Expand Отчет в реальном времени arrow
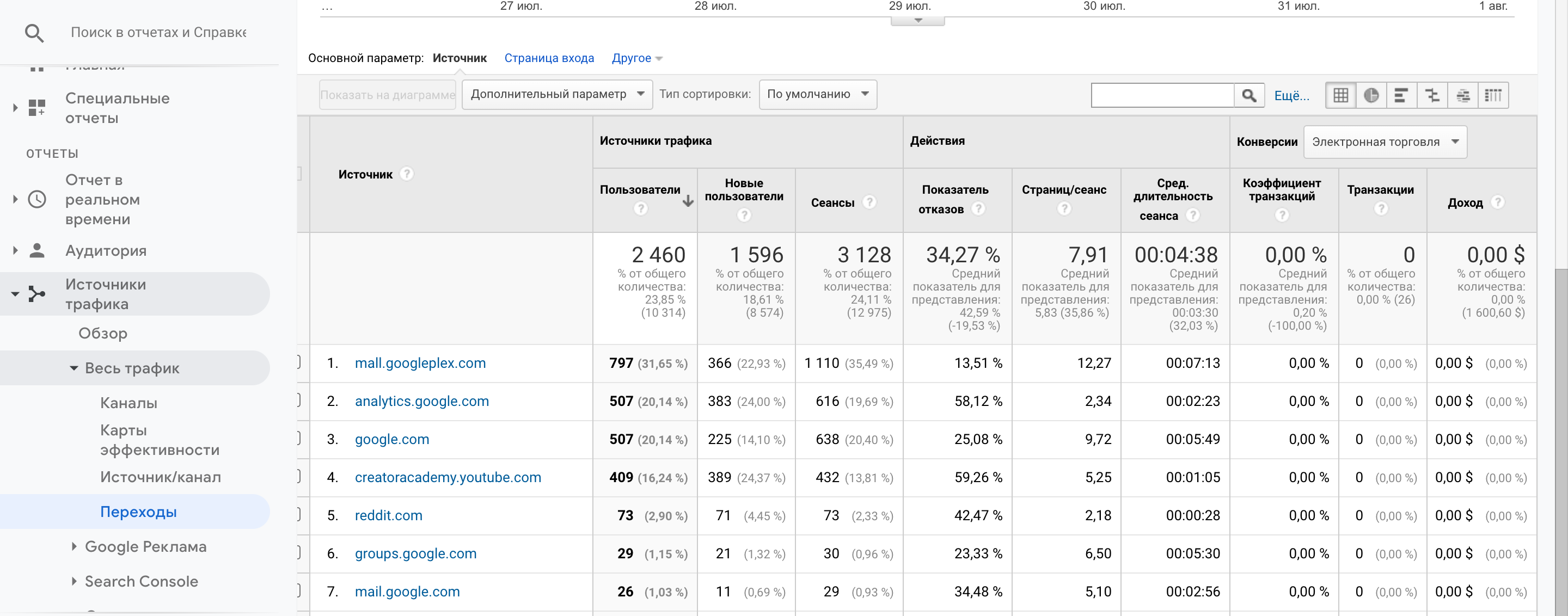The width and height of the screenshot is (1568, 616). (15, 200)
